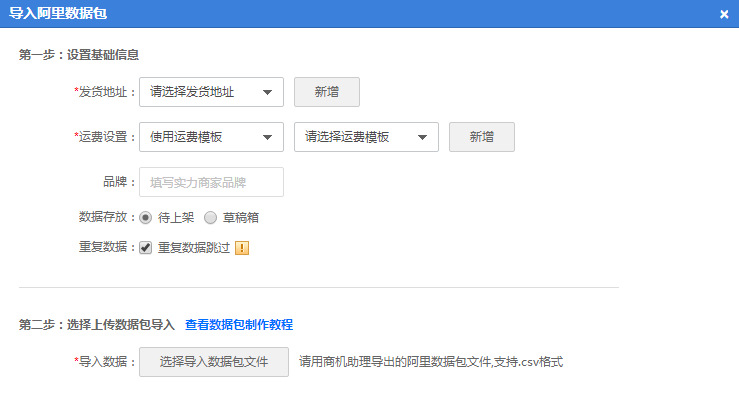The width and height of the screenshot is (739, 416).
Task: Select the 待上架 radio option
Action: point(146,218)
